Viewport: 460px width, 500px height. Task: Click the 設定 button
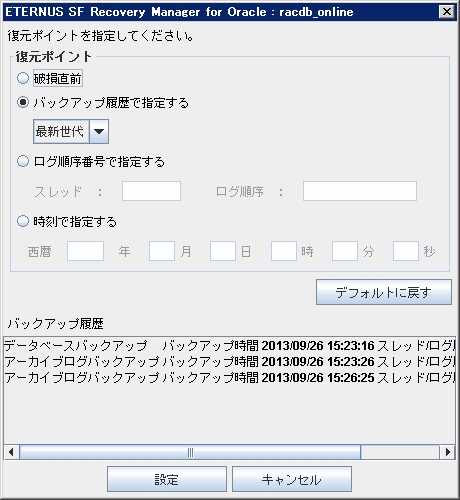[167, 479]
